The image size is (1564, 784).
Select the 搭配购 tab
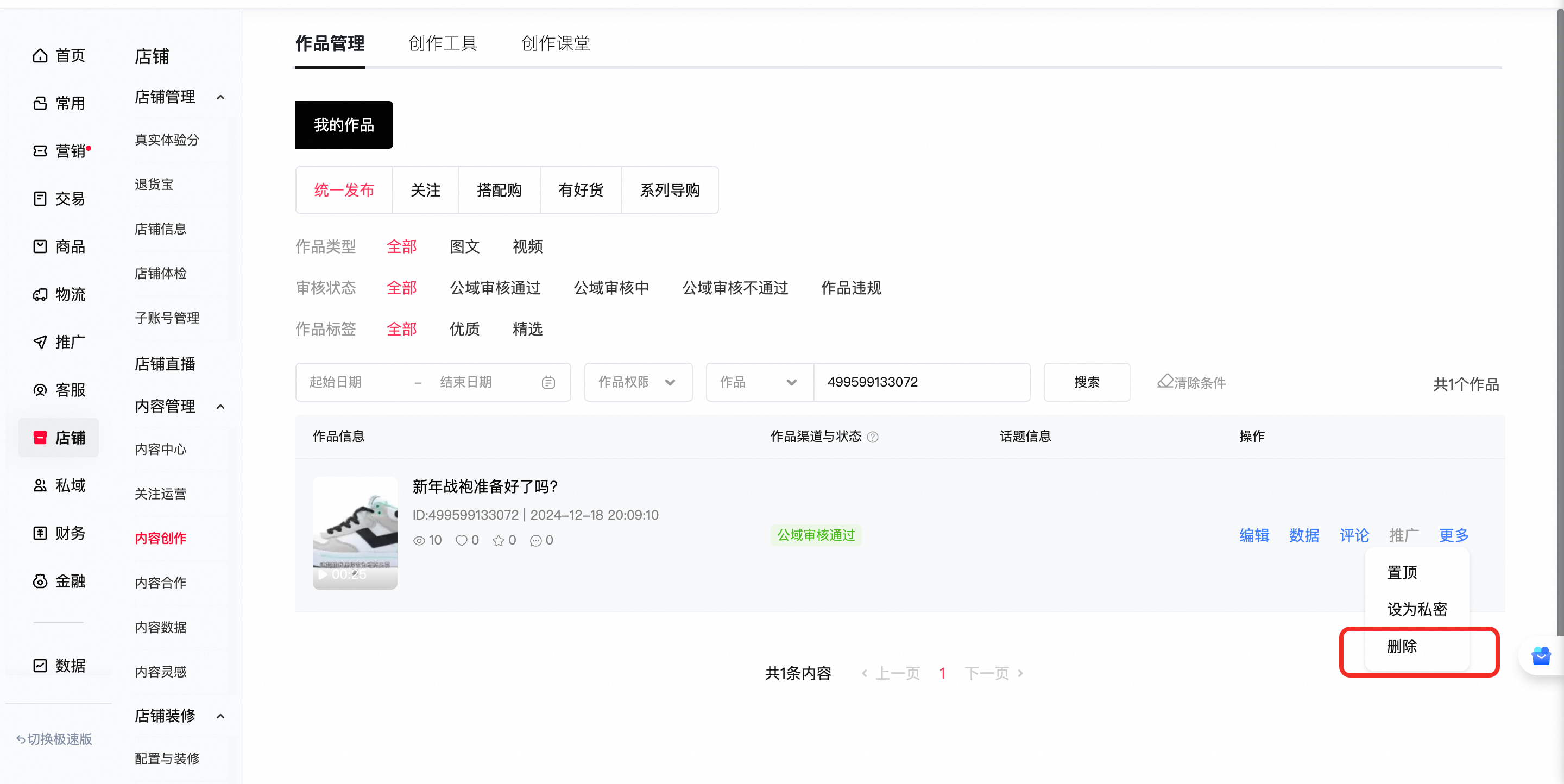click(499, 190)
